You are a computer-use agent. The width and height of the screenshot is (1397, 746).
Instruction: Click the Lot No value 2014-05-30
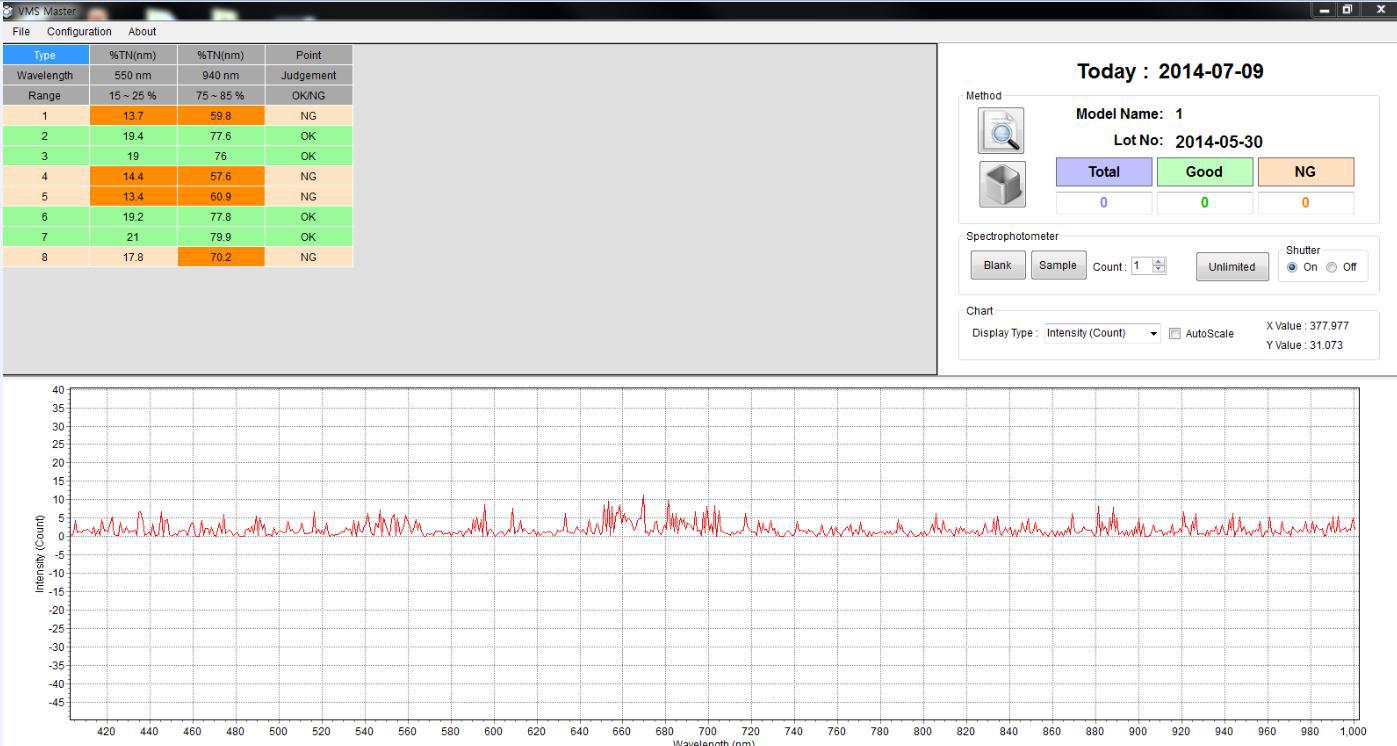[x=1219, y=142]
